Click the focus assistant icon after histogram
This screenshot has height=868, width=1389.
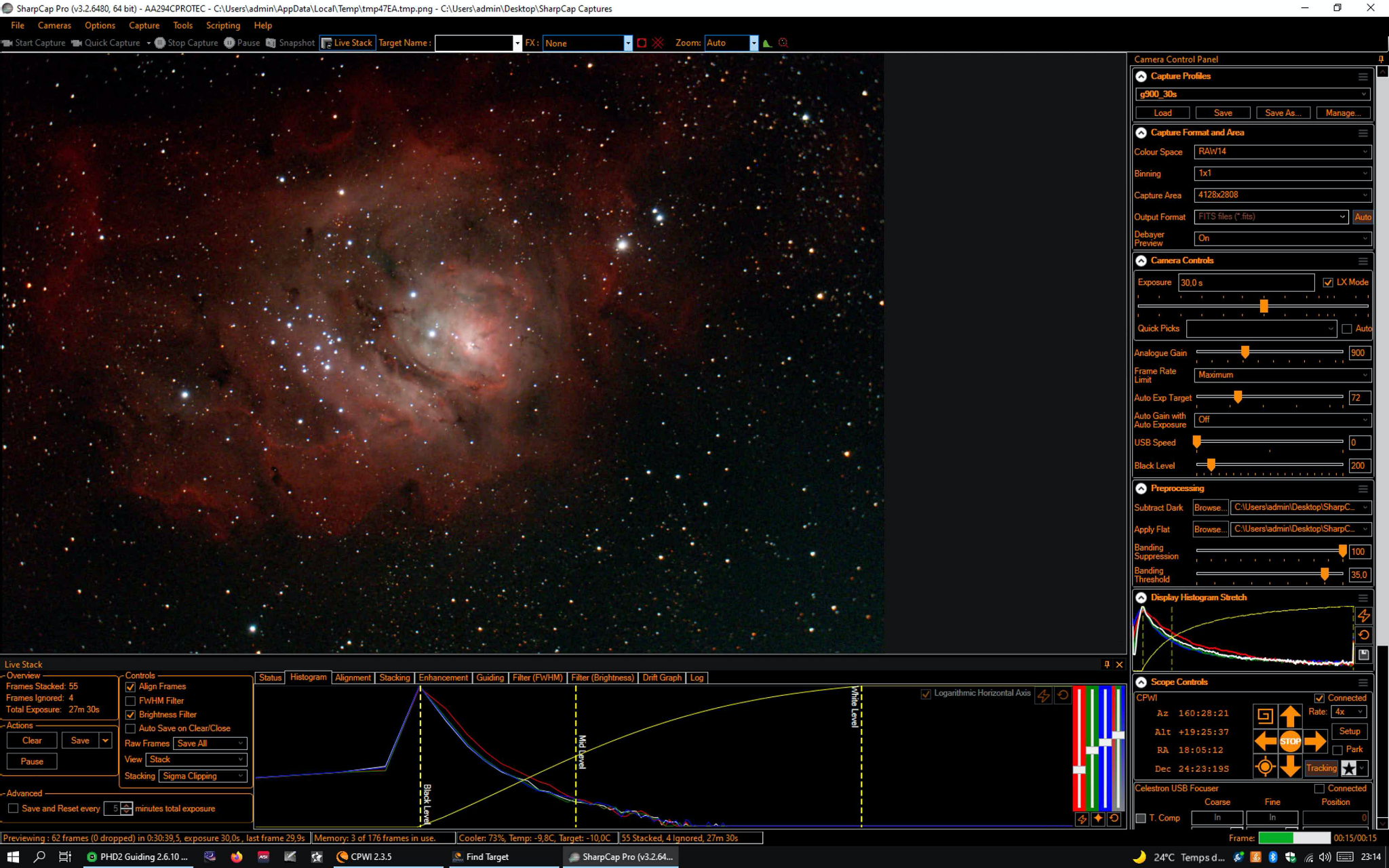783,43
